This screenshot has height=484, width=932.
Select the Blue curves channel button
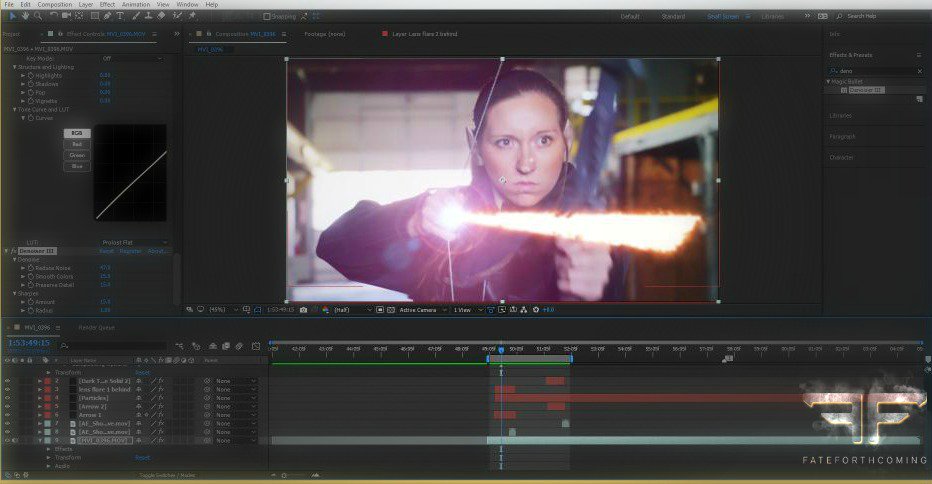coord(77,166)
